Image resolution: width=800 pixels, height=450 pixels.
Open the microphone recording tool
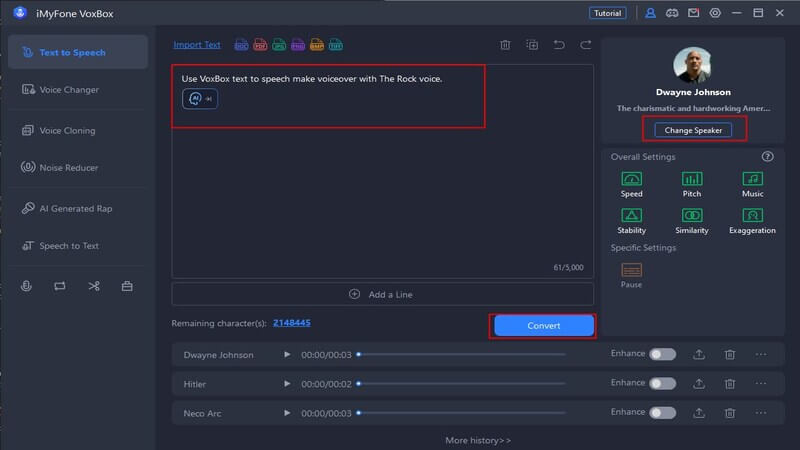pyautogui.click(x=26, y=286)
